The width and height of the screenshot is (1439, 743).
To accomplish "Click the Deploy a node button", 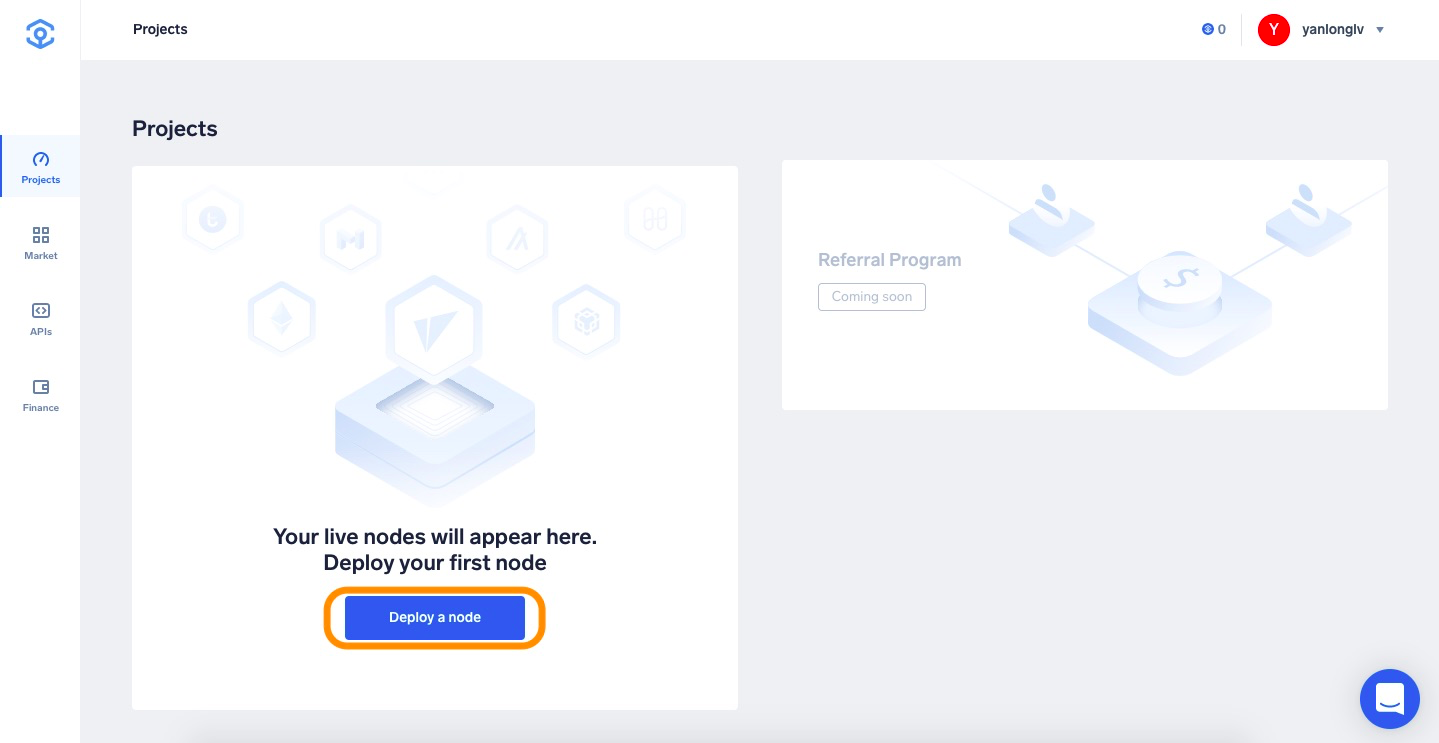I will pos(435,617).
